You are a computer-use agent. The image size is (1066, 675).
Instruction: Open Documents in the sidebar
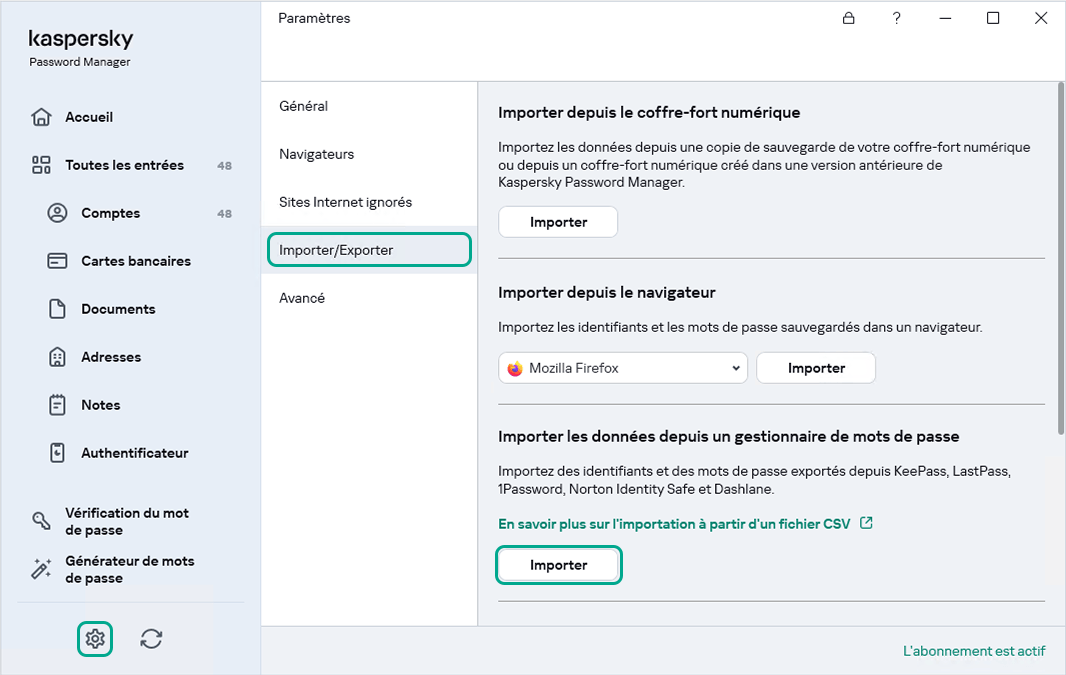[118, 309]
